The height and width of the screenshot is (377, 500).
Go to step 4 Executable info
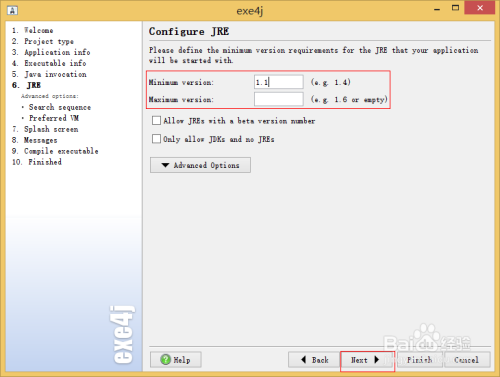click(49, 63)
